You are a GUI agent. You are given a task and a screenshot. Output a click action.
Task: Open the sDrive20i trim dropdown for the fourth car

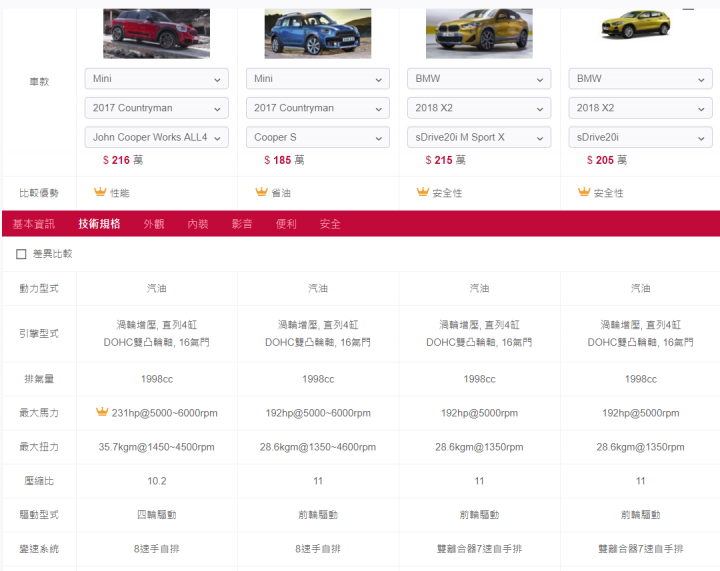coord(641,137)
